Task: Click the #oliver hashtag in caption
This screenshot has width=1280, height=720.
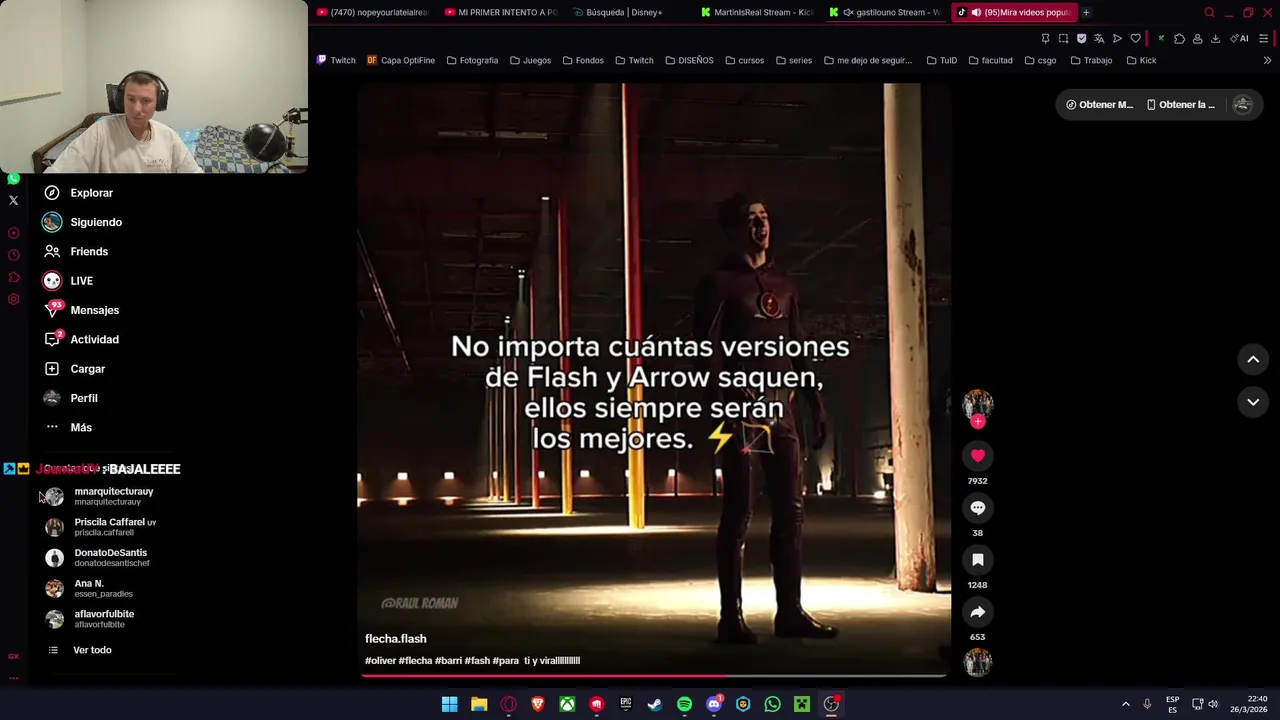Action: point(380,661)
